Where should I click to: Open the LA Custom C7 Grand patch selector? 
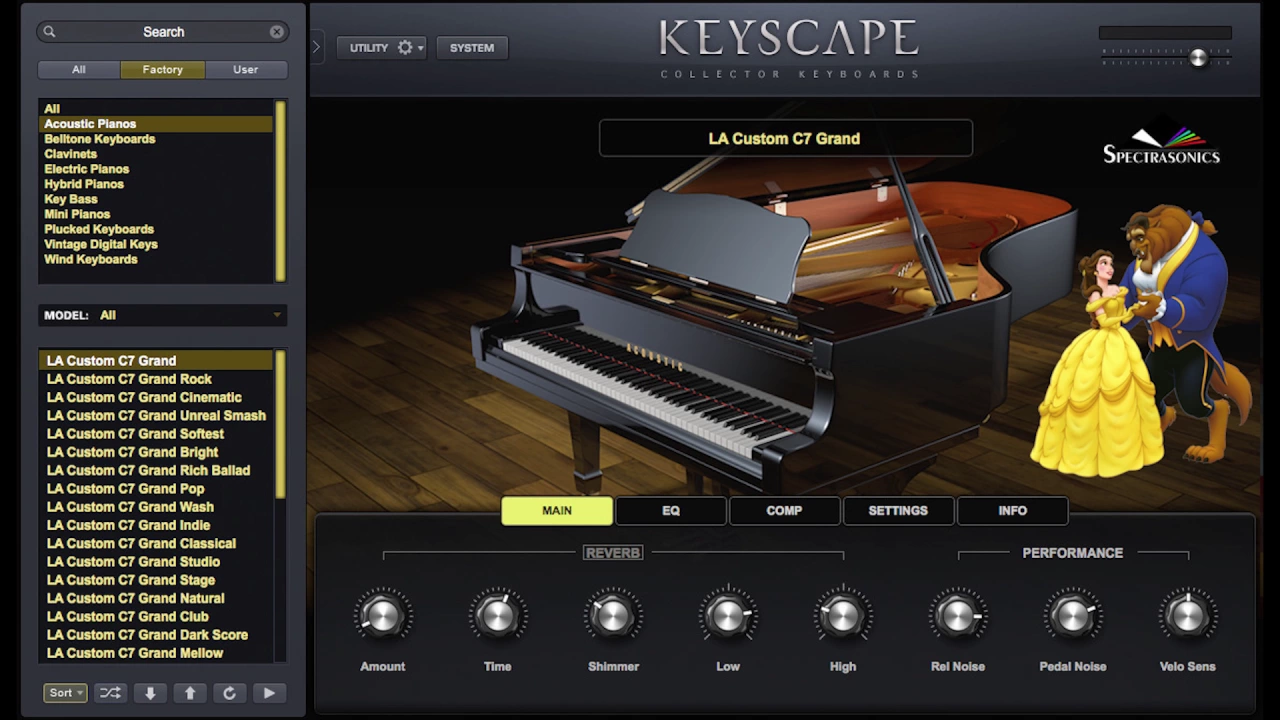point(785,139)
